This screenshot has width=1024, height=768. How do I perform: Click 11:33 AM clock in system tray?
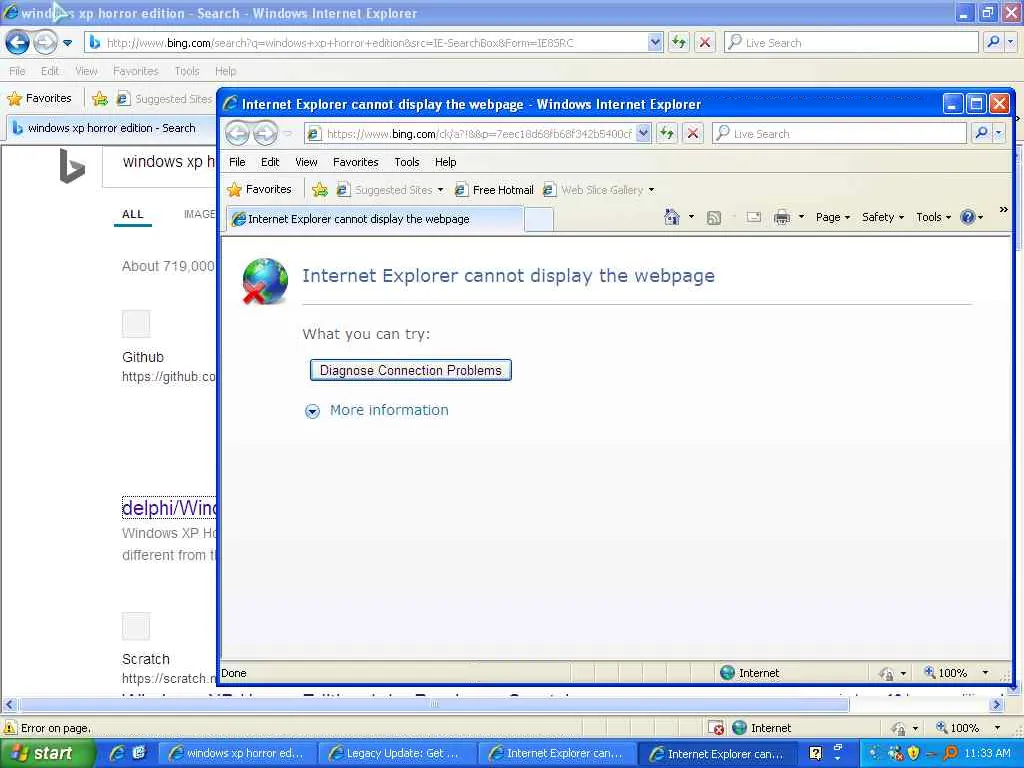coord(987,753)
